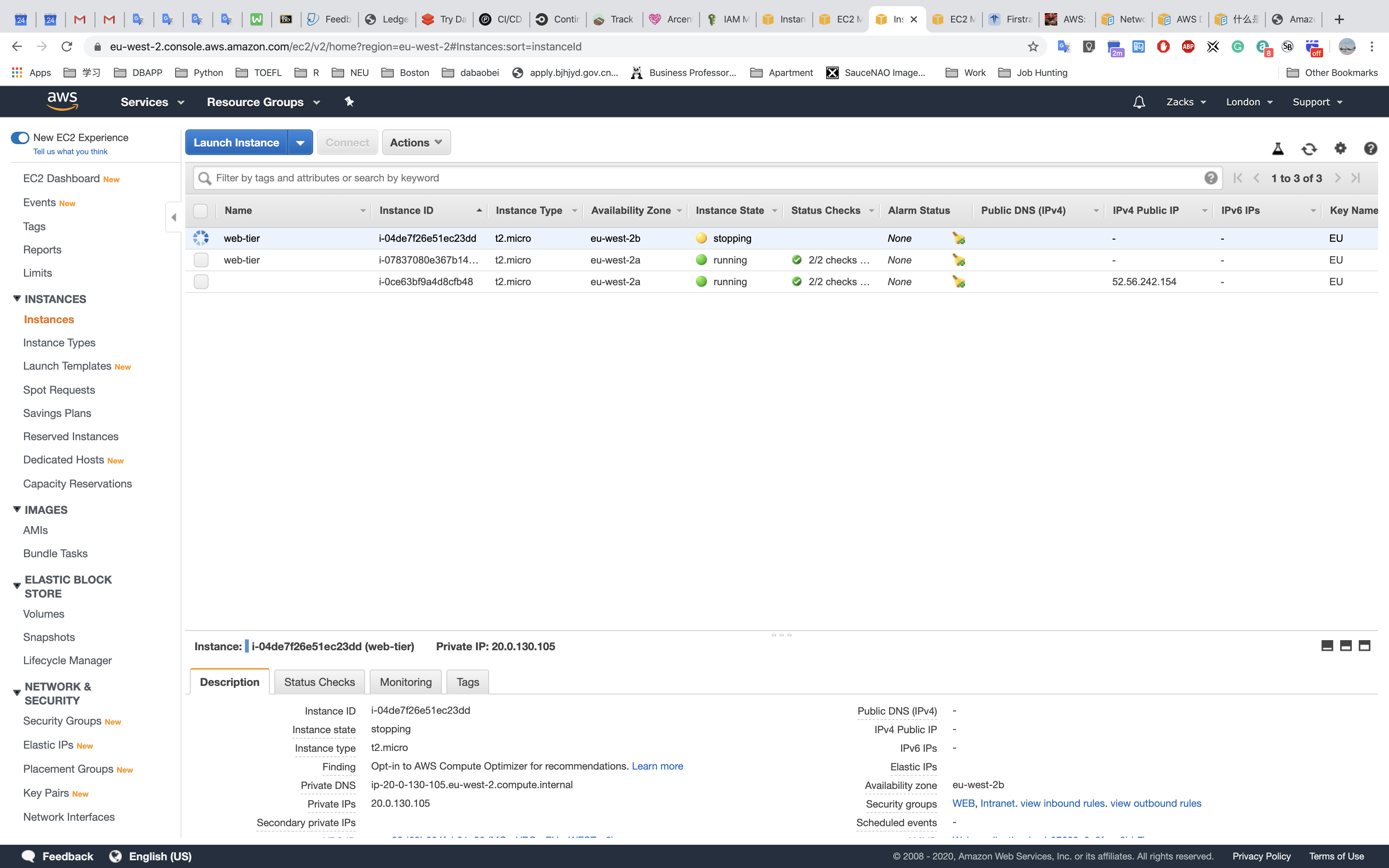Switch to the Monitoring tab
Viewport: 1389px width, 868px height.
click(405, 682)
